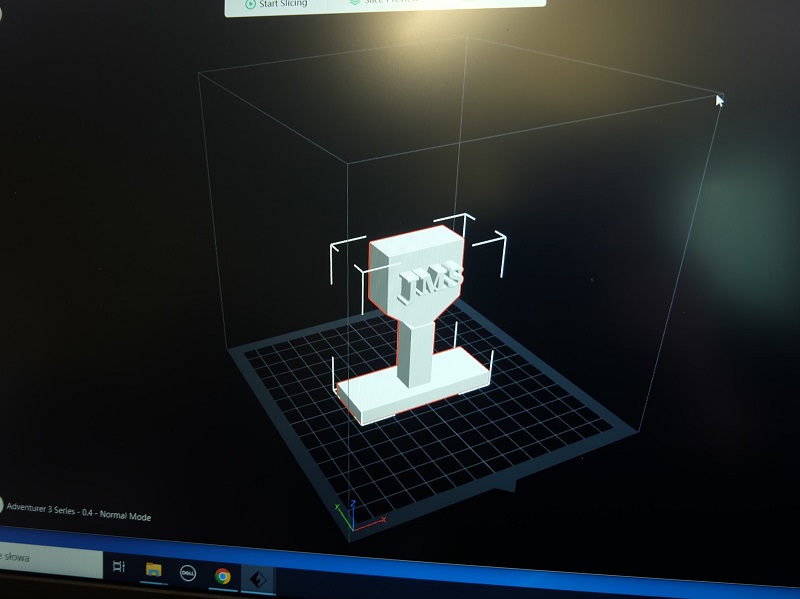Click the FlashPrint icon in the taskbar
The height and width of the screenshot is (599, 800).
(x=258, y=579)
